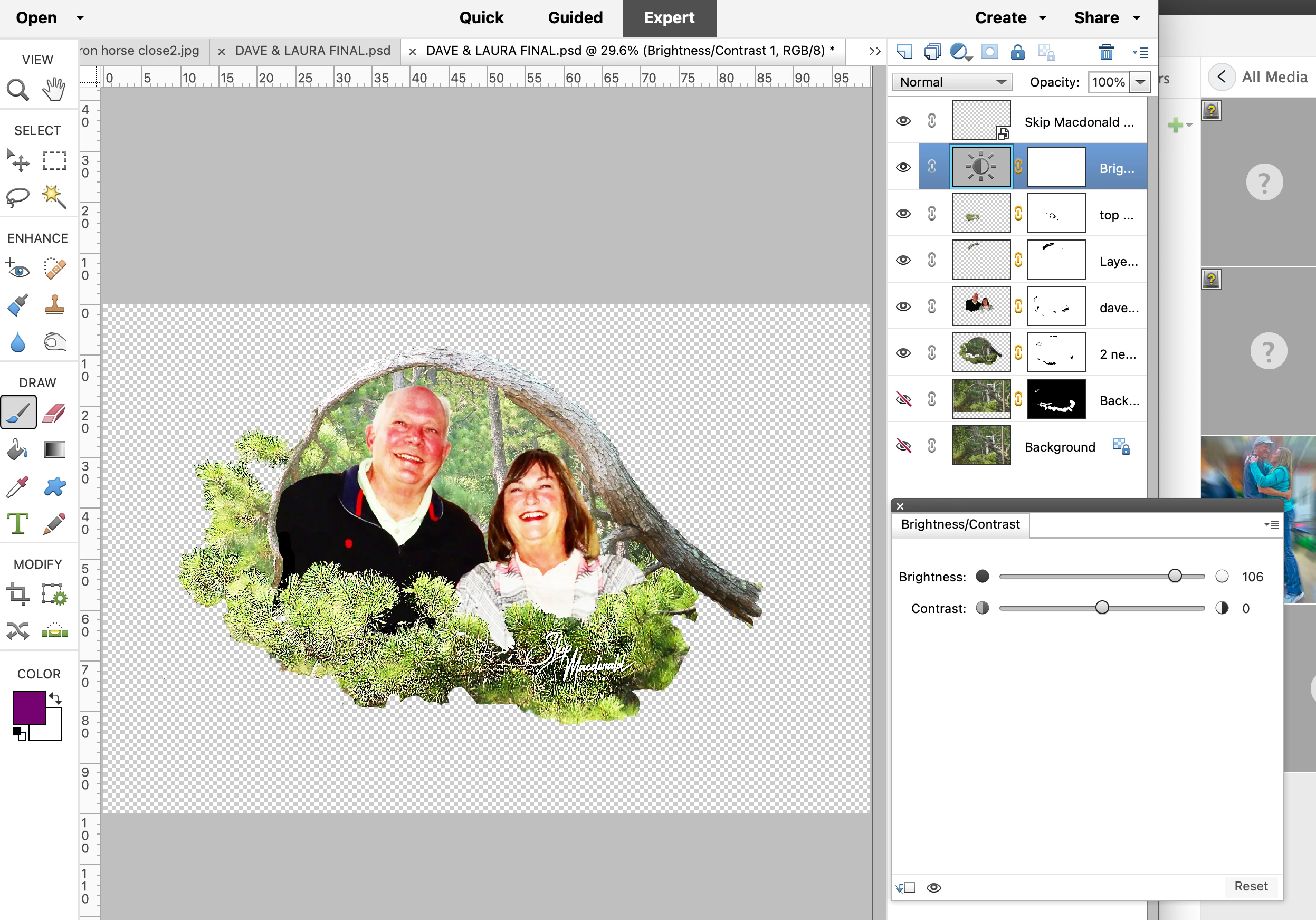This screenshot has height=920, width=1316.
Task: Toggle visibility of dave layer
Action: (x=903, y=306)
